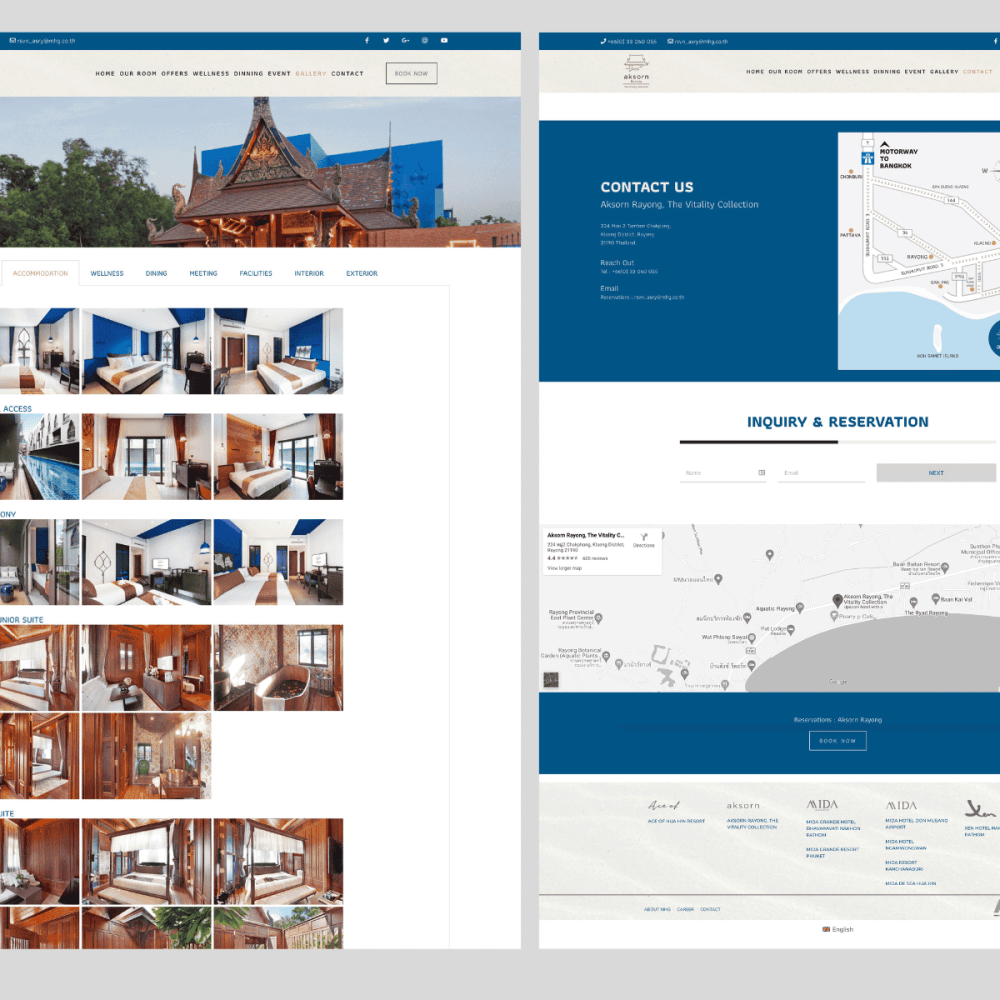Click the illustrated location map beside Contact Us

pyautogui.click(x=918, y=251)
